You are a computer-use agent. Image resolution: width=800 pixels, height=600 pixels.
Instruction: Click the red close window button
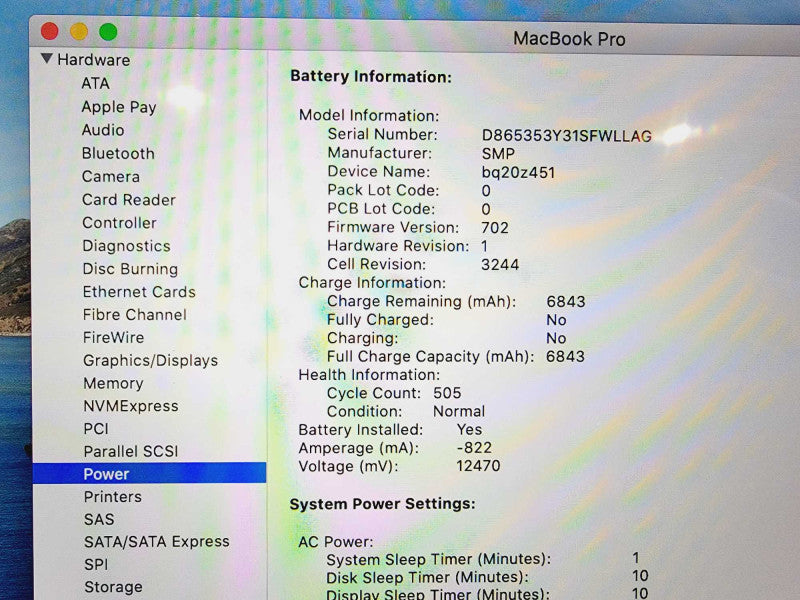(x=49, y=32)
